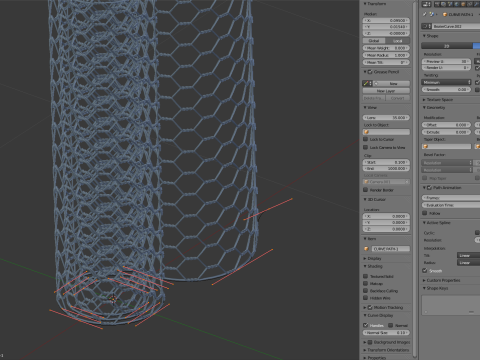Screen dimensions: 480x360
Task: Click the Normal Size slider field
Action: point(386,333)
